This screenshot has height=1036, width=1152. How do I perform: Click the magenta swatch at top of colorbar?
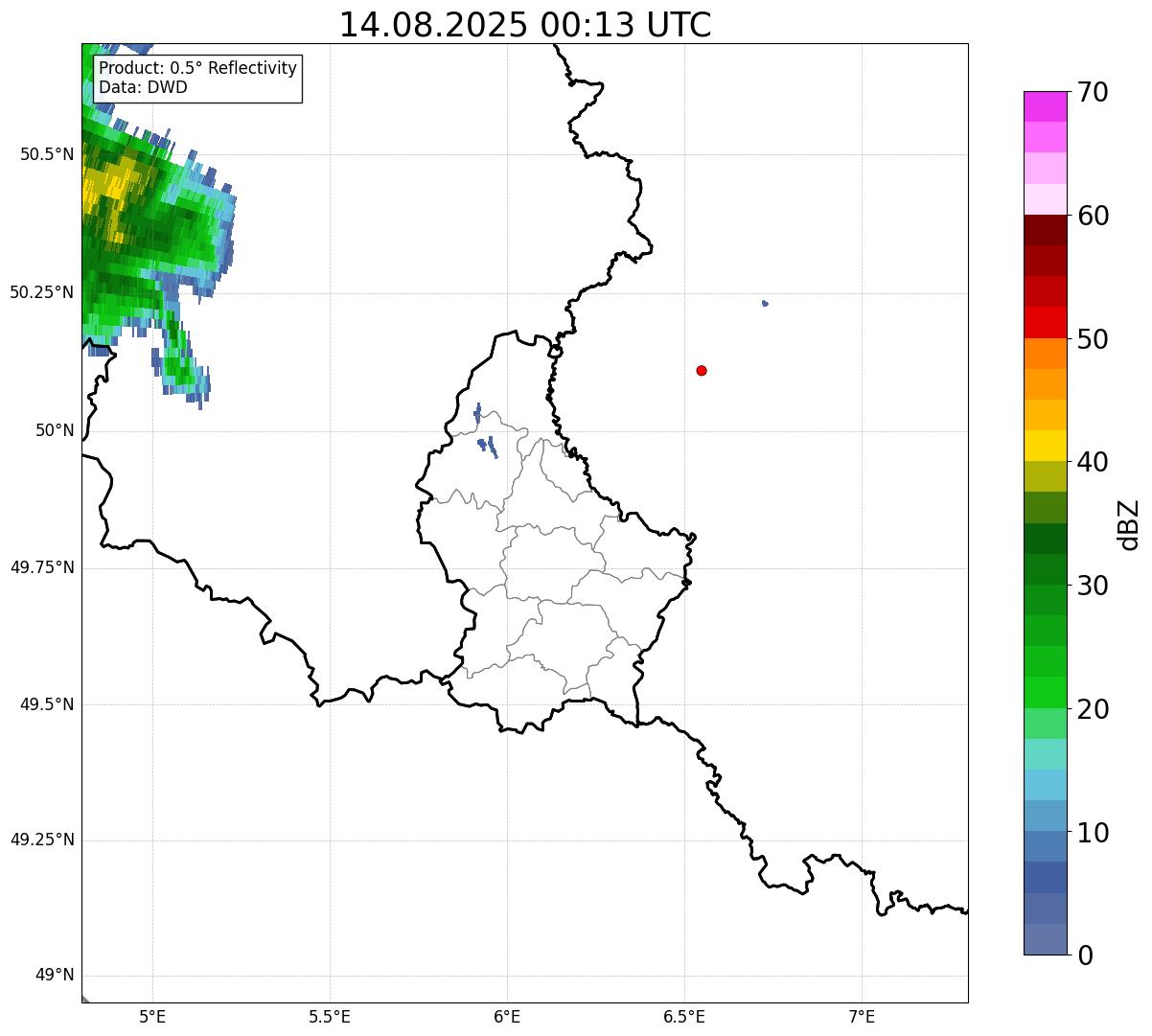click(1045, 106)
